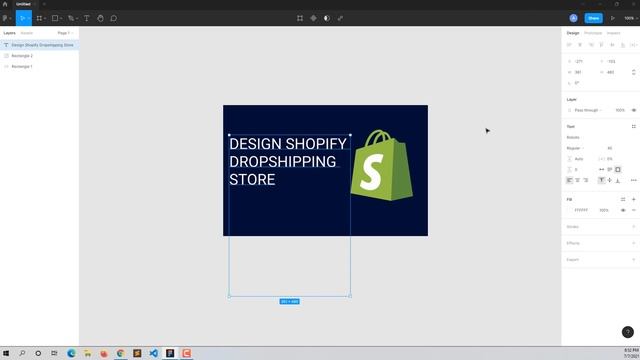Set text alignment to center
Viewport: 640px width, 360px height.
578,180
